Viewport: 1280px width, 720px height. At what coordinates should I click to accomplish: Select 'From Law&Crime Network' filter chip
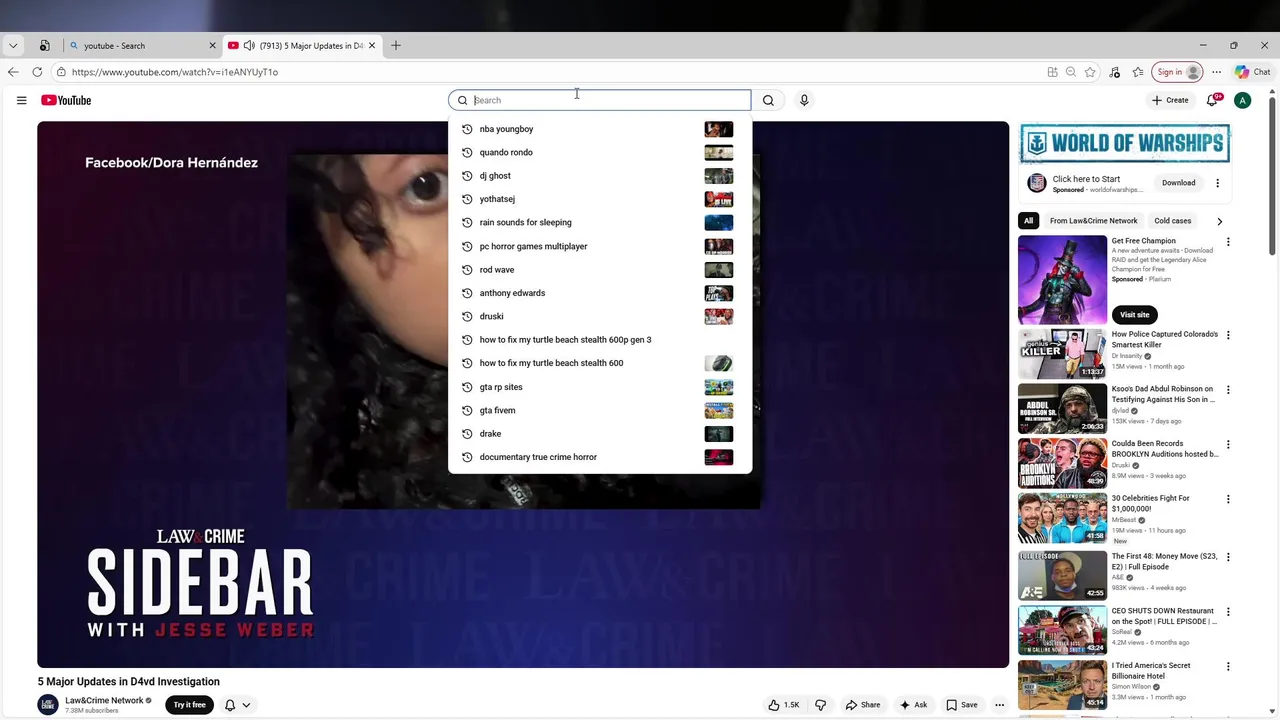[1094, 221]
